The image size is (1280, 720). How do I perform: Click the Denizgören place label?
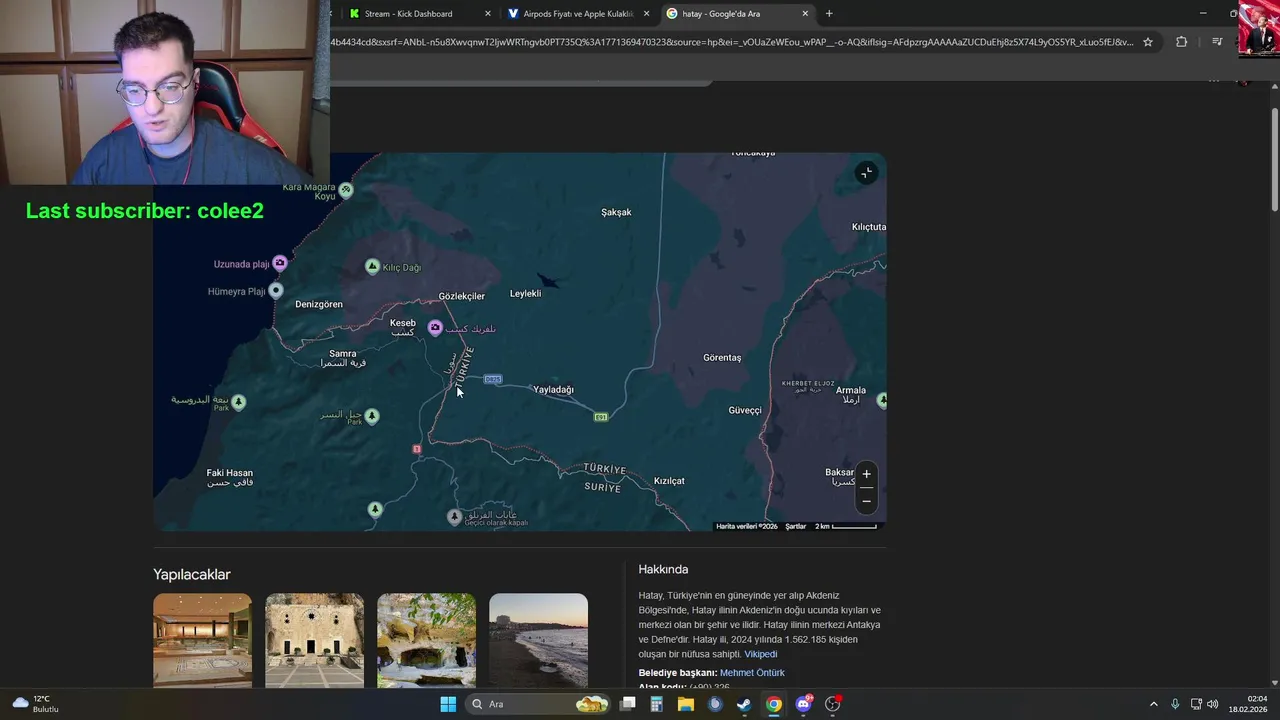(x=319, y=304)
